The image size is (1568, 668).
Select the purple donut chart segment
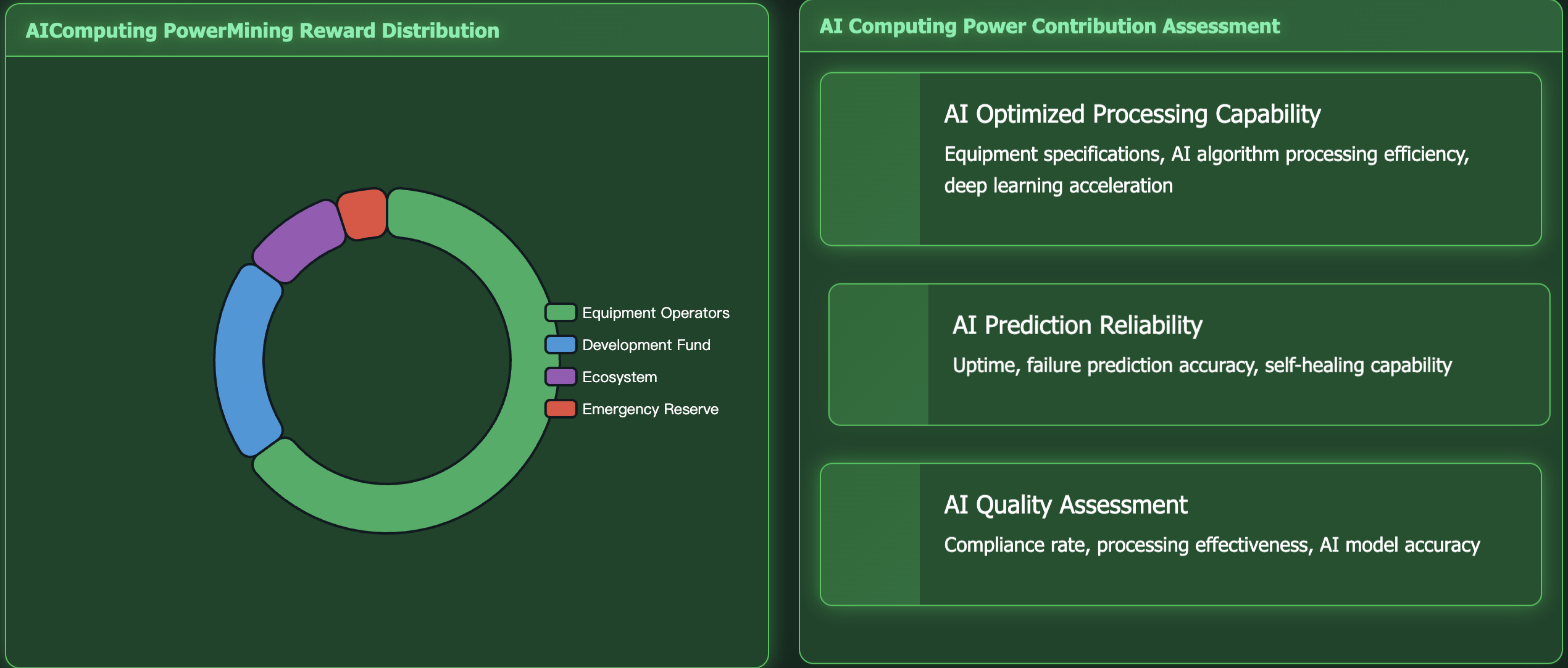[299, 241]
